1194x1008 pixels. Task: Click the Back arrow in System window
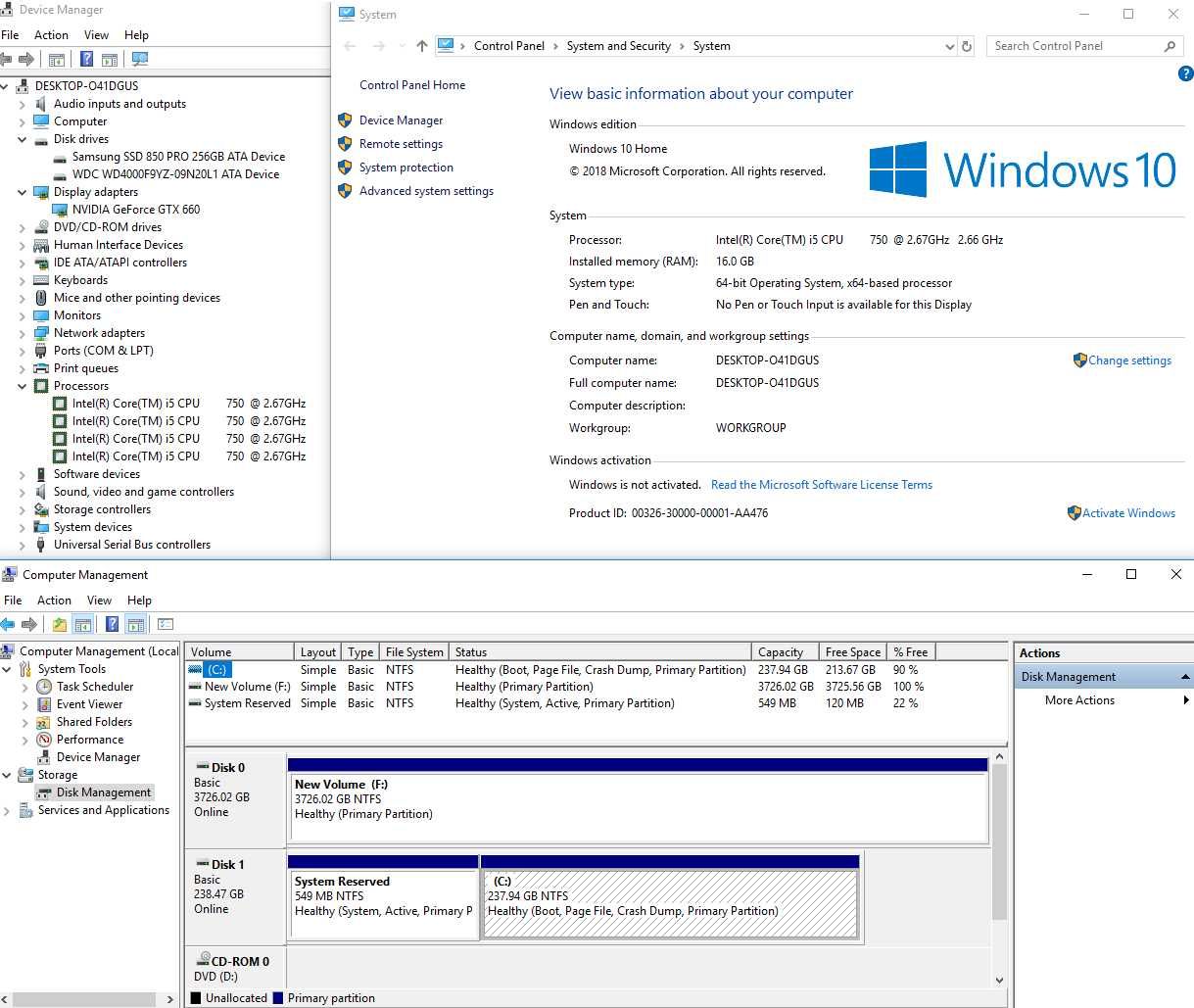[350, 46]
